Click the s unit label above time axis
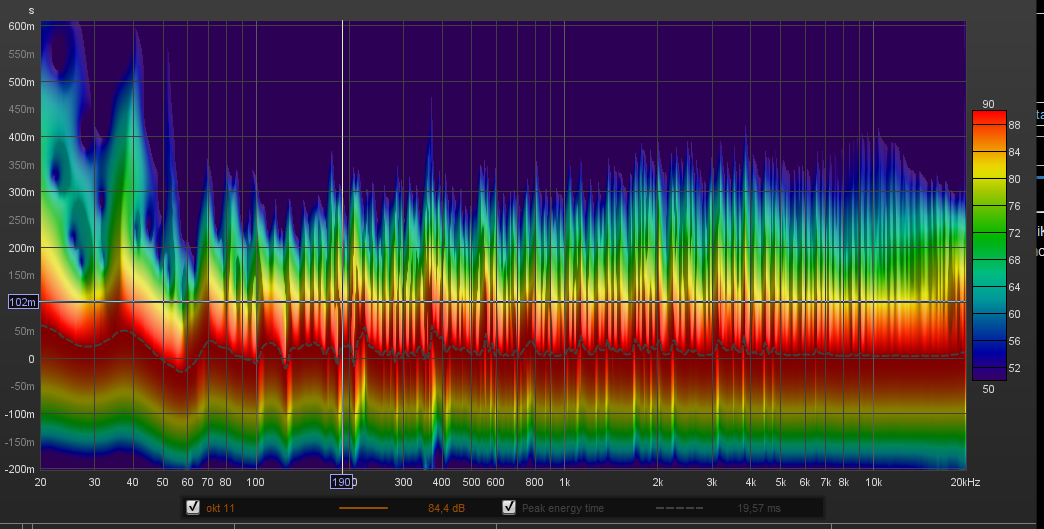This screenshot has height=529, width=1044. coord(31,11)
